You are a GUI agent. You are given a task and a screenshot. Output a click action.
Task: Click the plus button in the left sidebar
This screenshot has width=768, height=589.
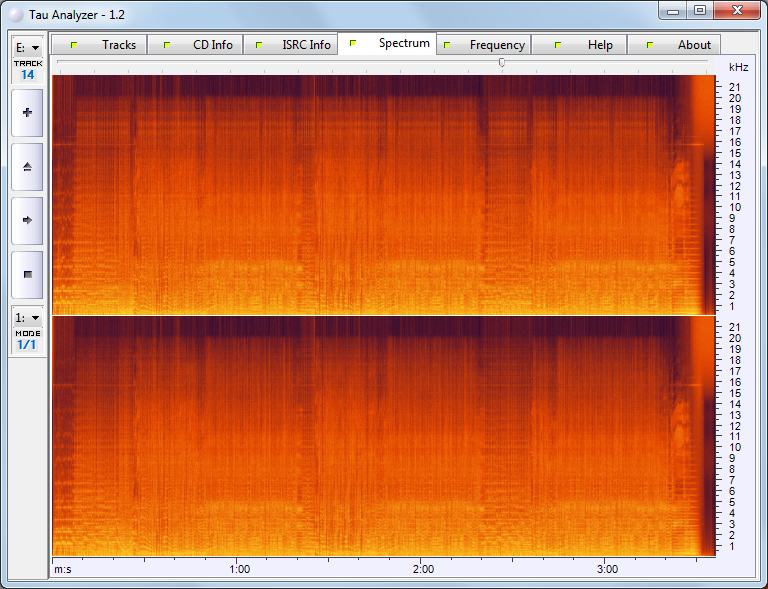pyautogui.click(x=27, y=113)
